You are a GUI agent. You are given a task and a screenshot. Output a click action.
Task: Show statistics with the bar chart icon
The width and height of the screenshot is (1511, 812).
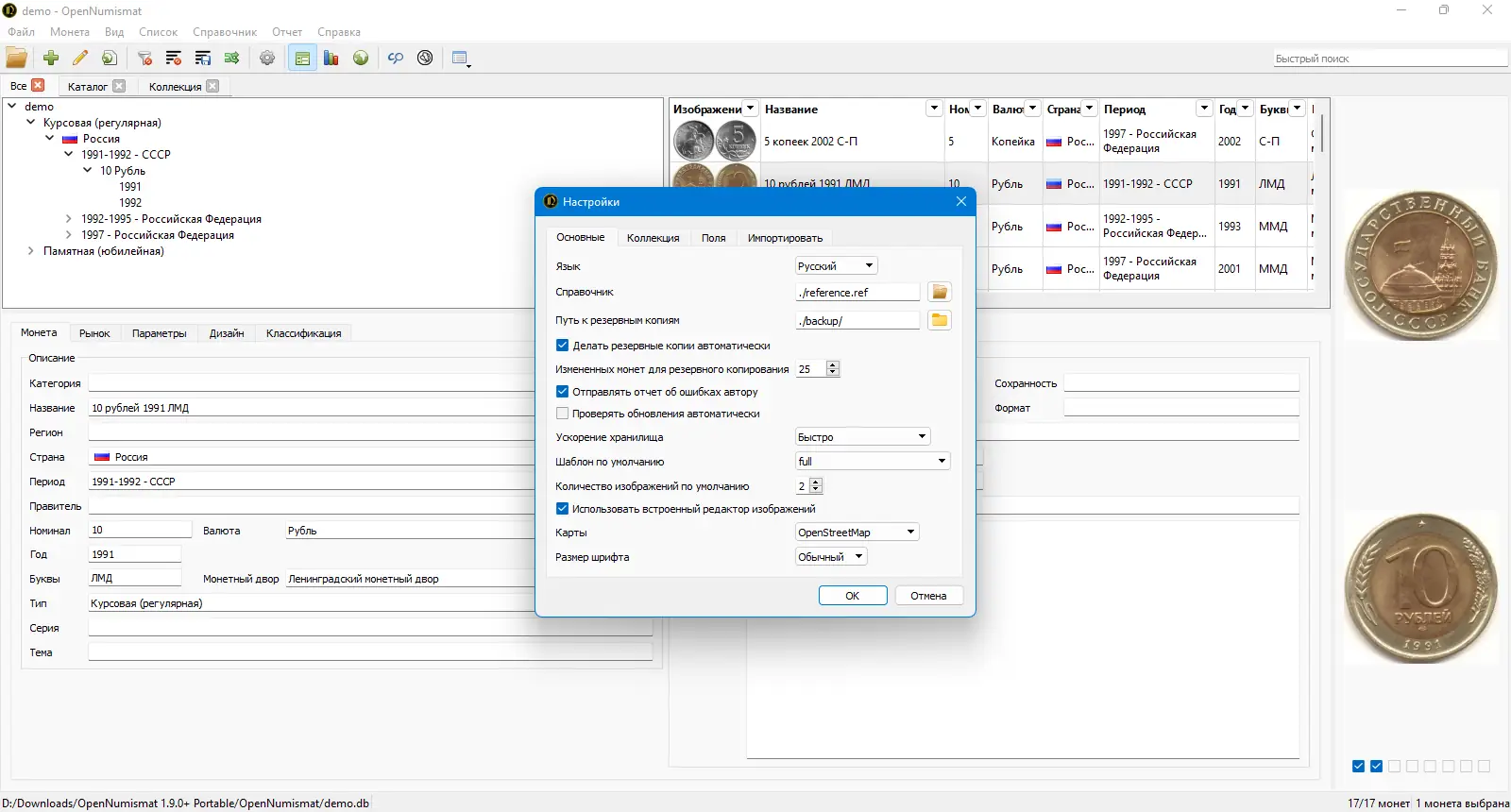(x=331, y=59)
